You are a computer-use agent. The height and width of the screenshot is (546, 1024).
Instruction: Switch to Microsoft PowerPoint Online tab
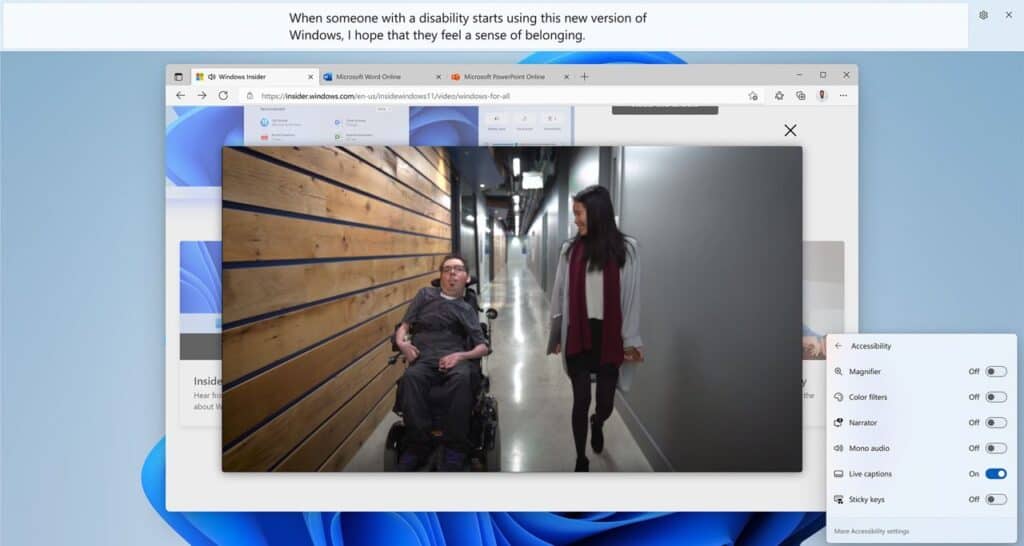point(503,76)
